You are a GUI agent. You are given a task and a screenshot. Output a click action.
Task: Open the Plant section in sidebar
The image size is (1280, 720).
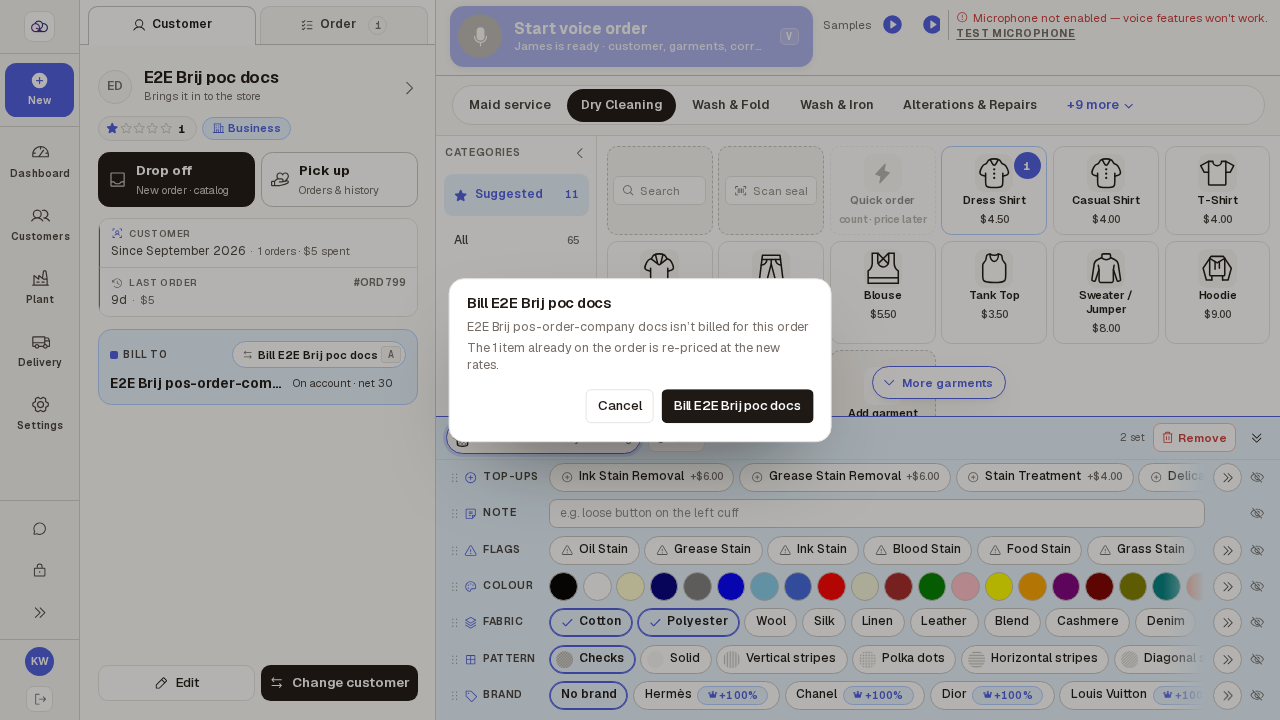point(40,288)
